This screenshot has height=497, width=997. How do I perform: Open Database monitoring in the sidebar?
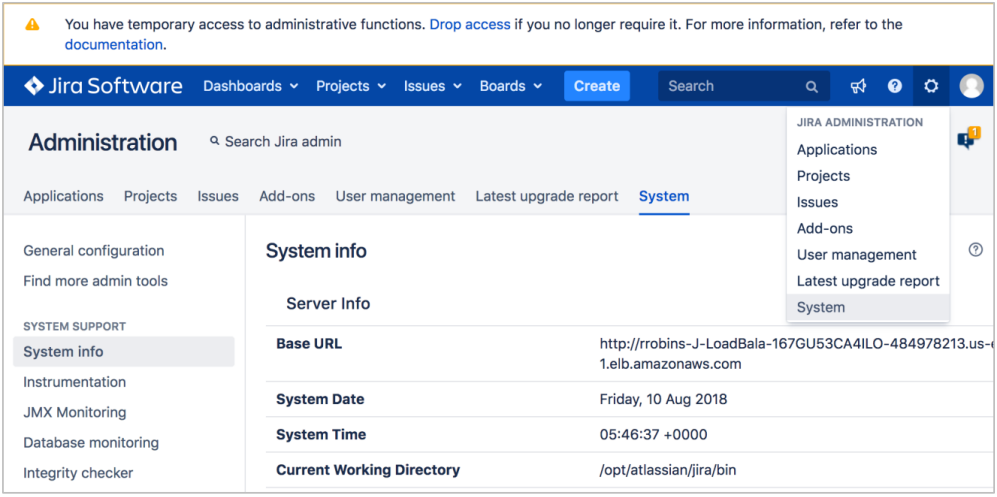pyautogui.click(x=92, y=442)
